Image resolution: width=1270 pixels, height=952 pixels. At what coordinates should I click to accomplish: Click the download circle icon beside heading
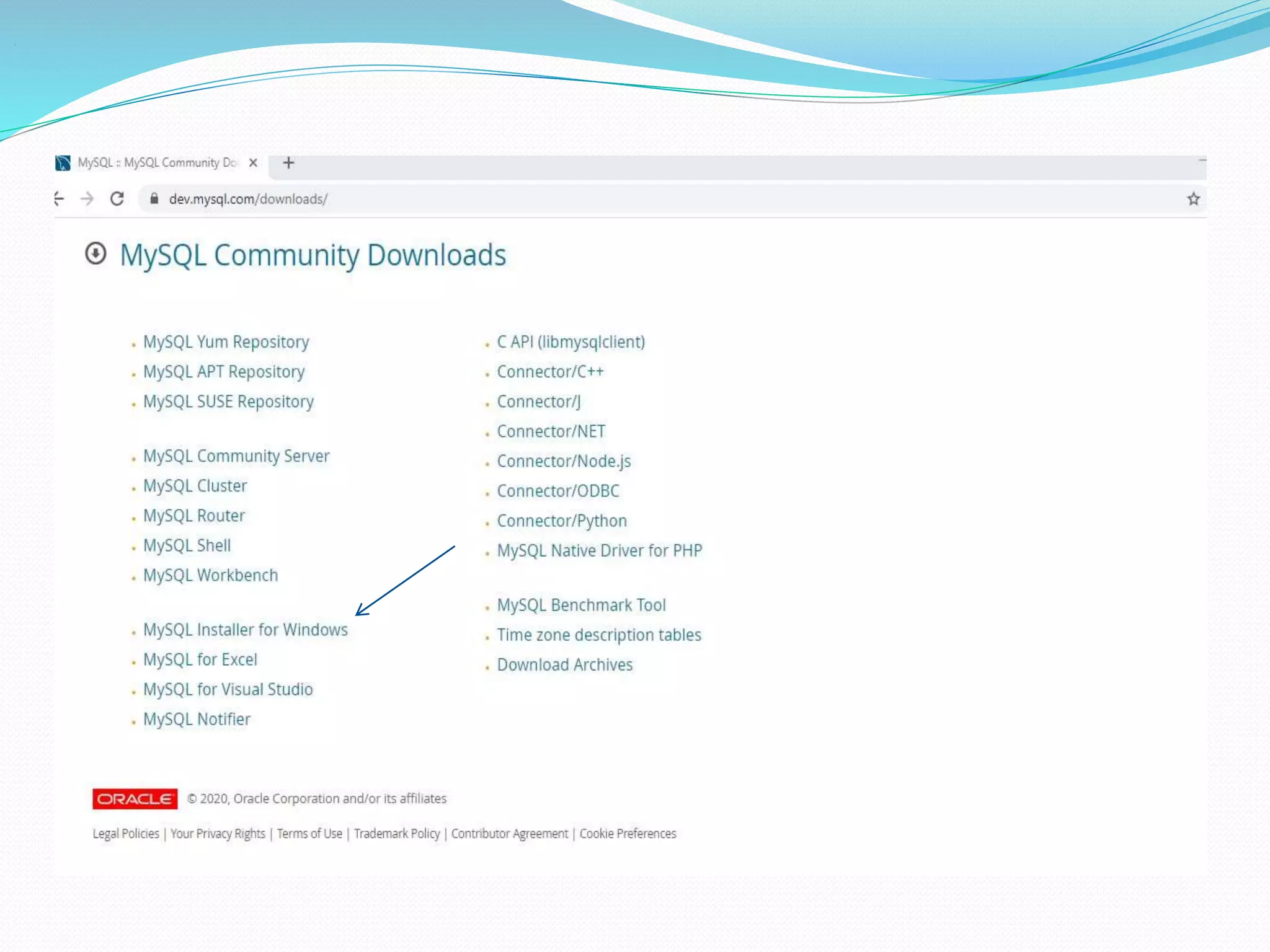(x=95, y=253)
